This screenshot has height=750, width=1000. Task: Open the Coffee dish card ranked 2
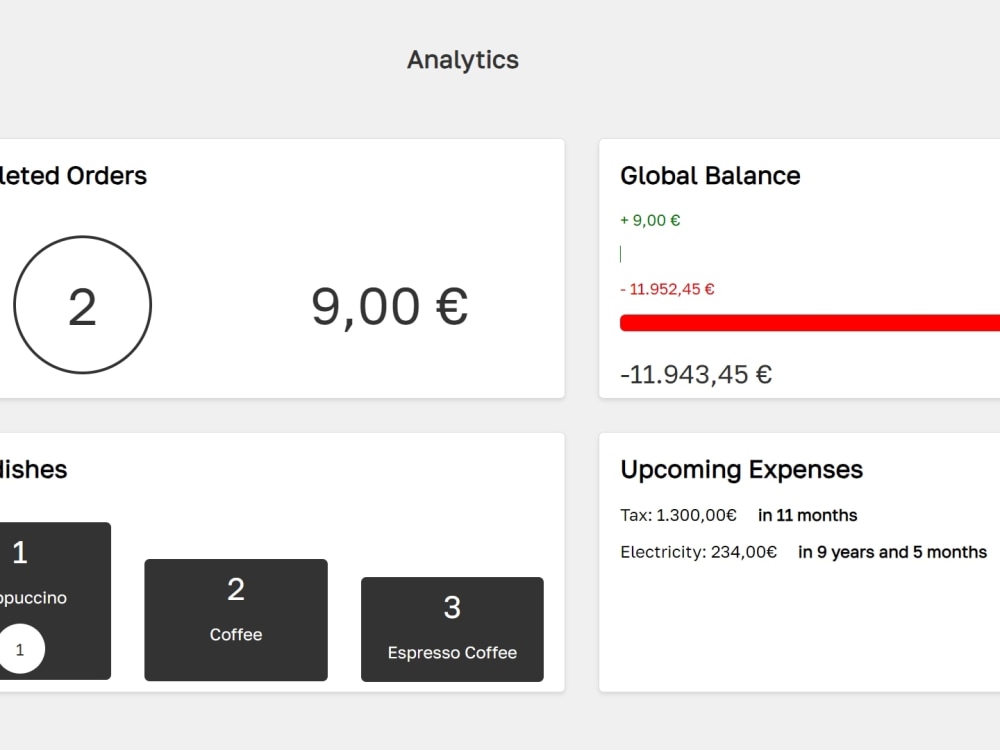pyautogui.click(x=236, y=620)
